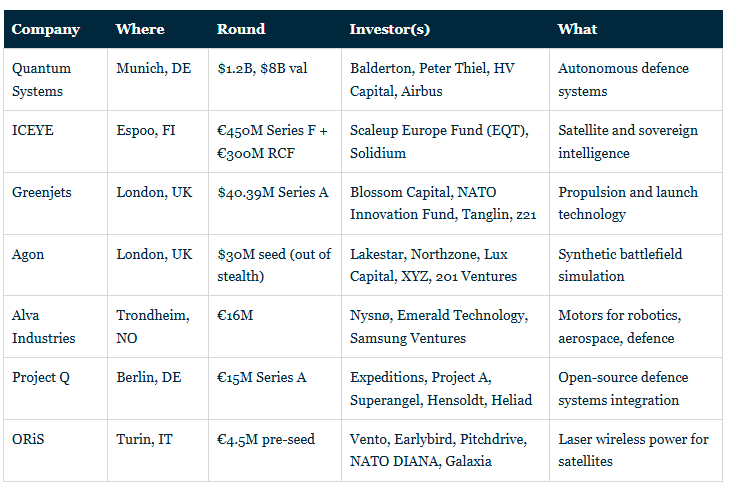Select the Quantum Systems company cell
731x495 pixels.
(55, 80)
